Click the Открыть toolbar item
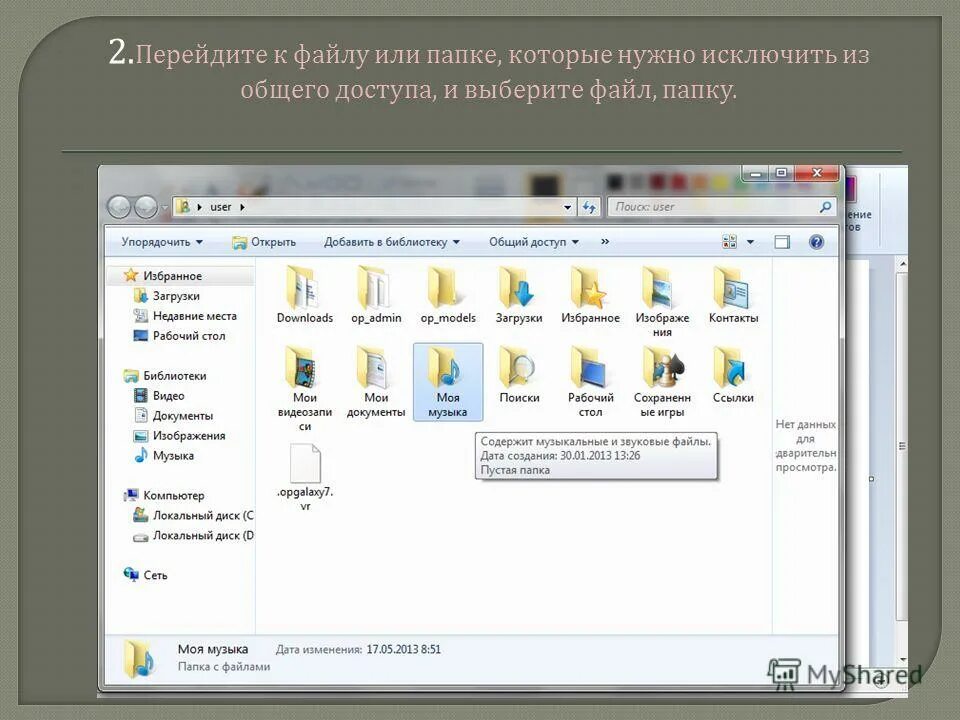 click(270, 241)
